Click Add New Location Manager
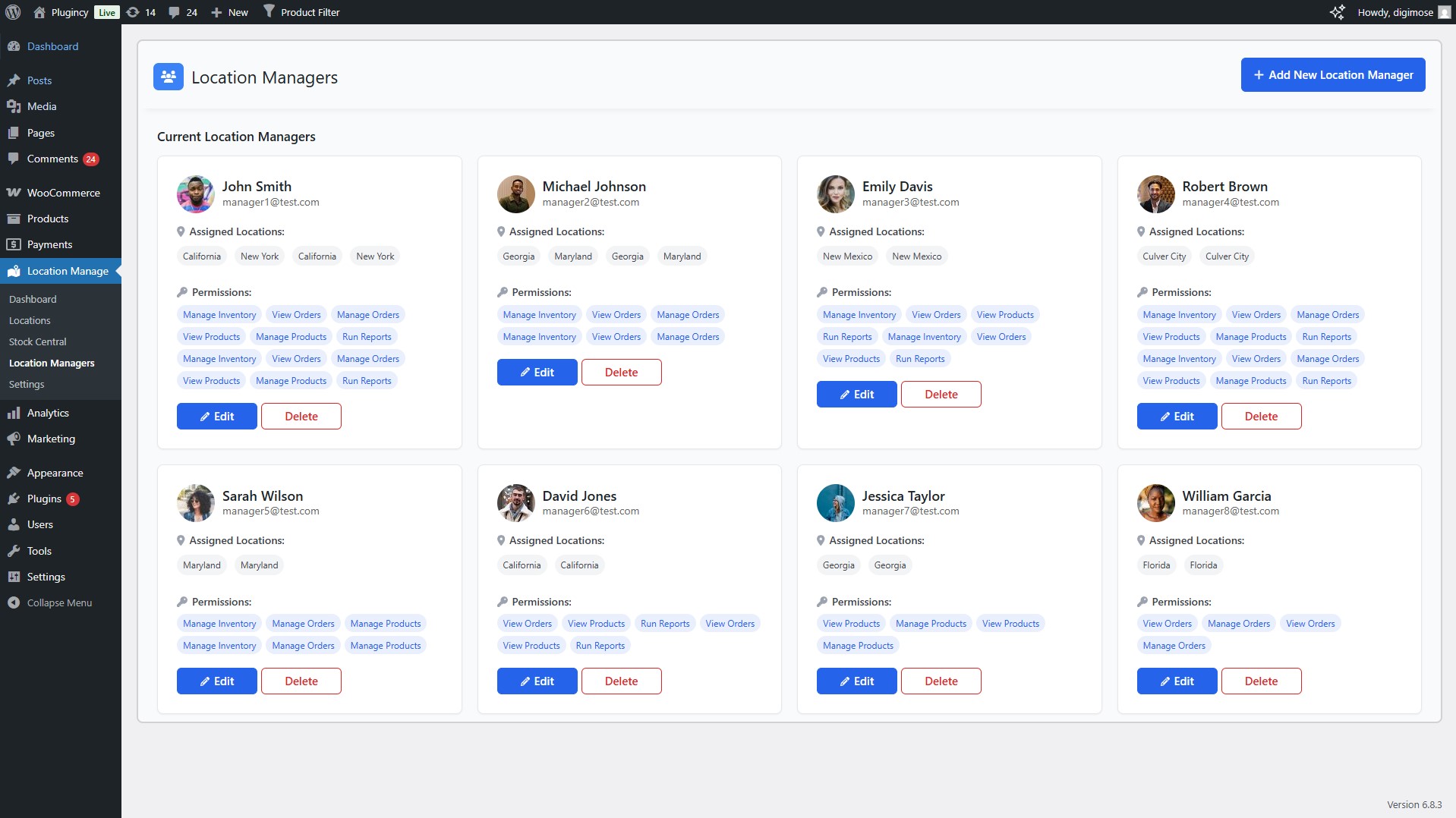Image resolution: width=1456 pixels, height=818 pixels. [1332, 74]
